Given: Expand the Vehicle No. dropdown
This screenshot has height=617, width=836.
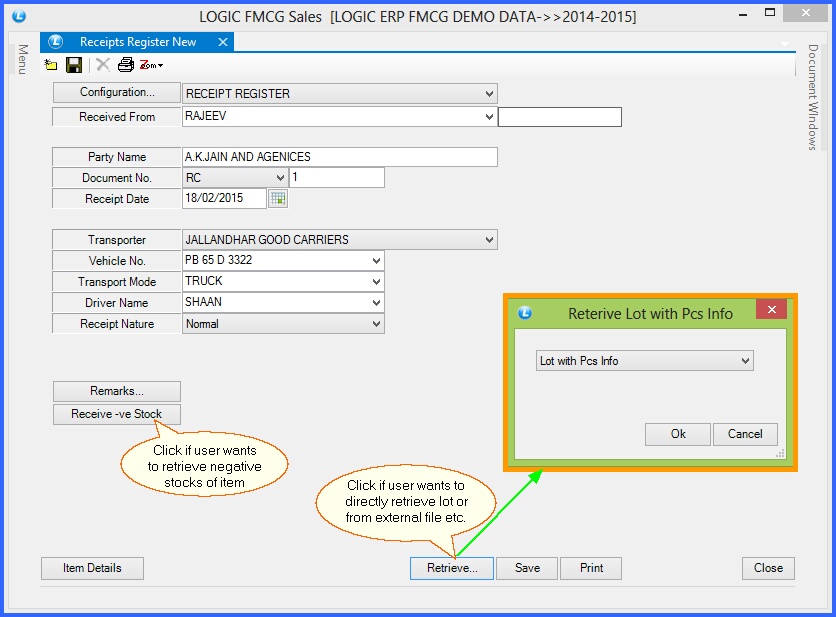Looking at the screenshot, I should (376, 261).
